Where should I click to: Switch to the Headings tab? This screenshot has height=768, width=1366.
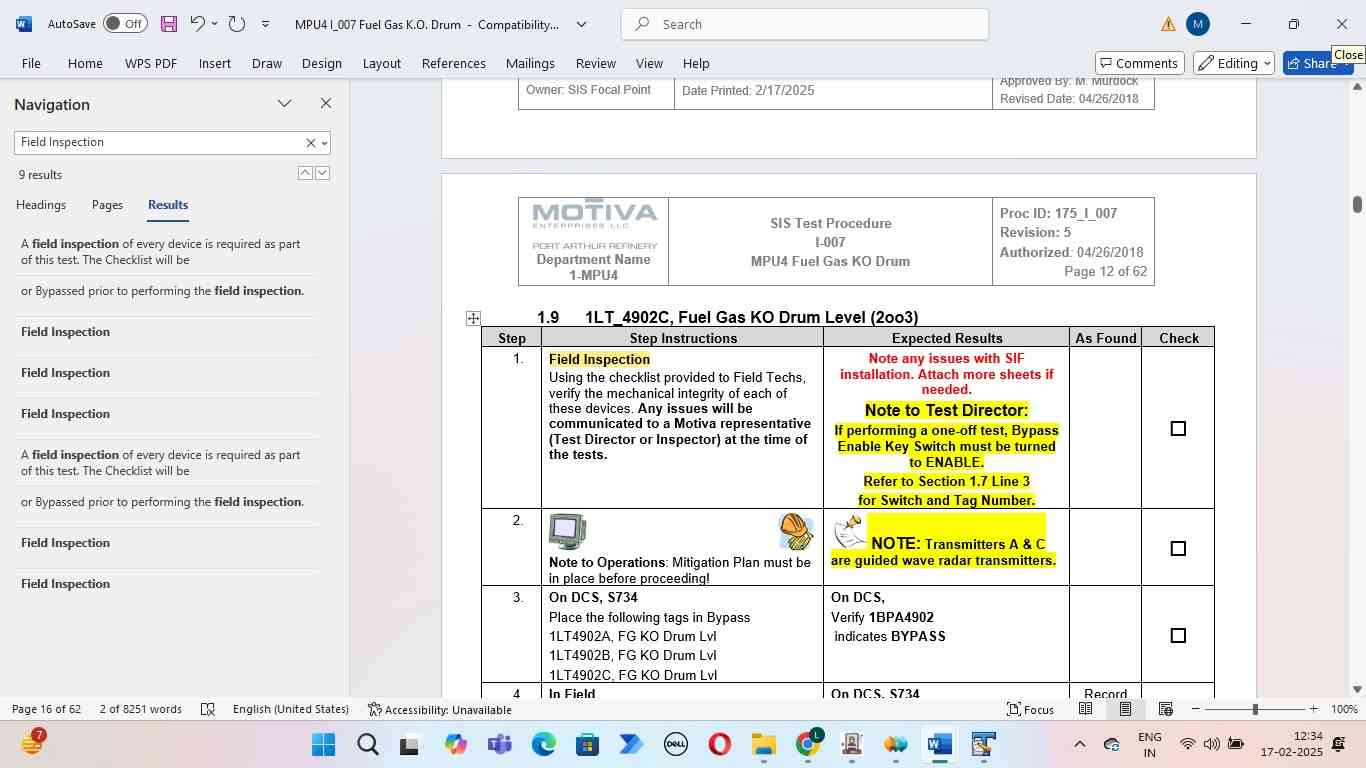41,205
